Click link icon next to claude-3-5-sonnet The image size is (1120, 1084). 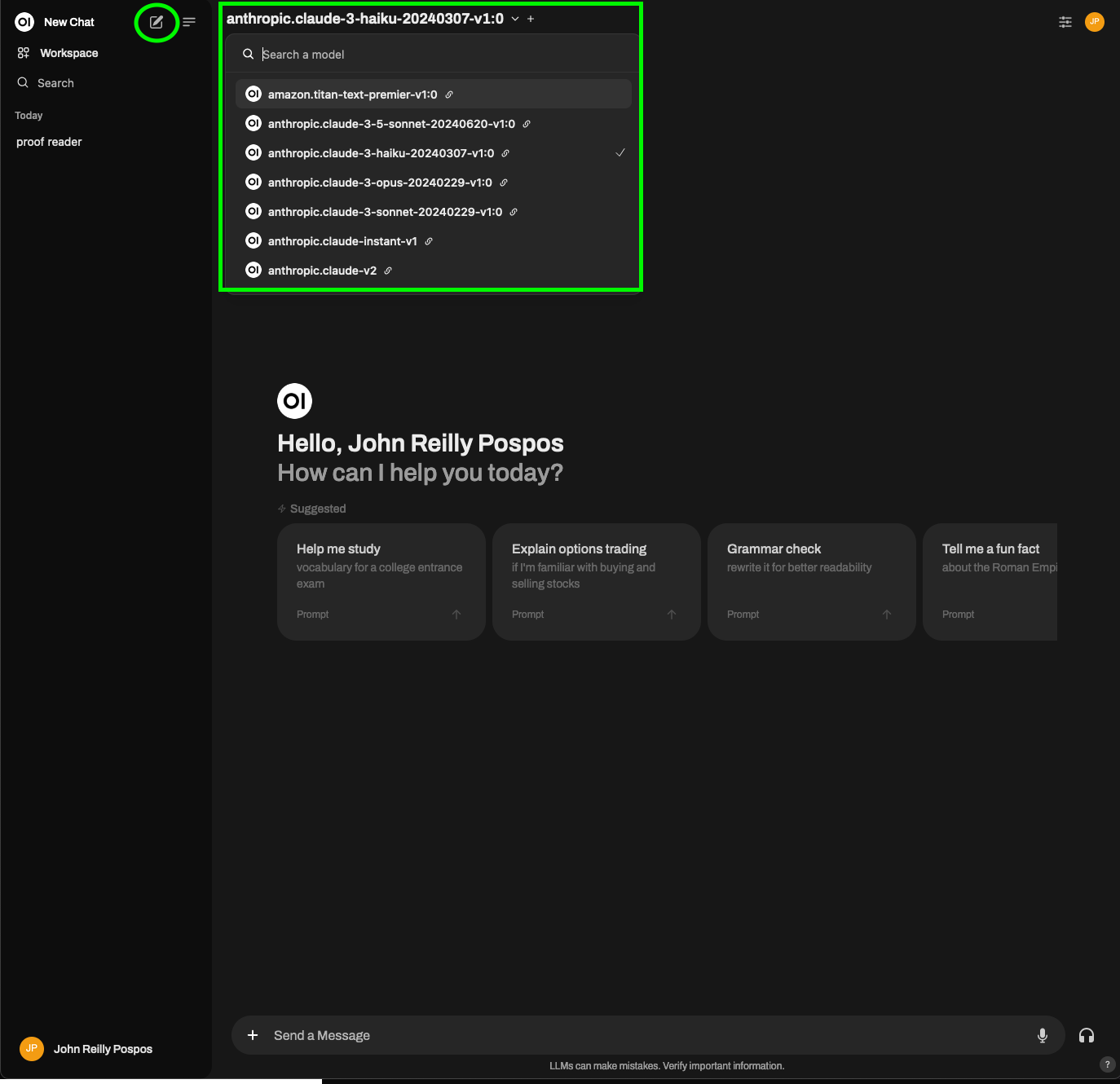click(527, 124)
